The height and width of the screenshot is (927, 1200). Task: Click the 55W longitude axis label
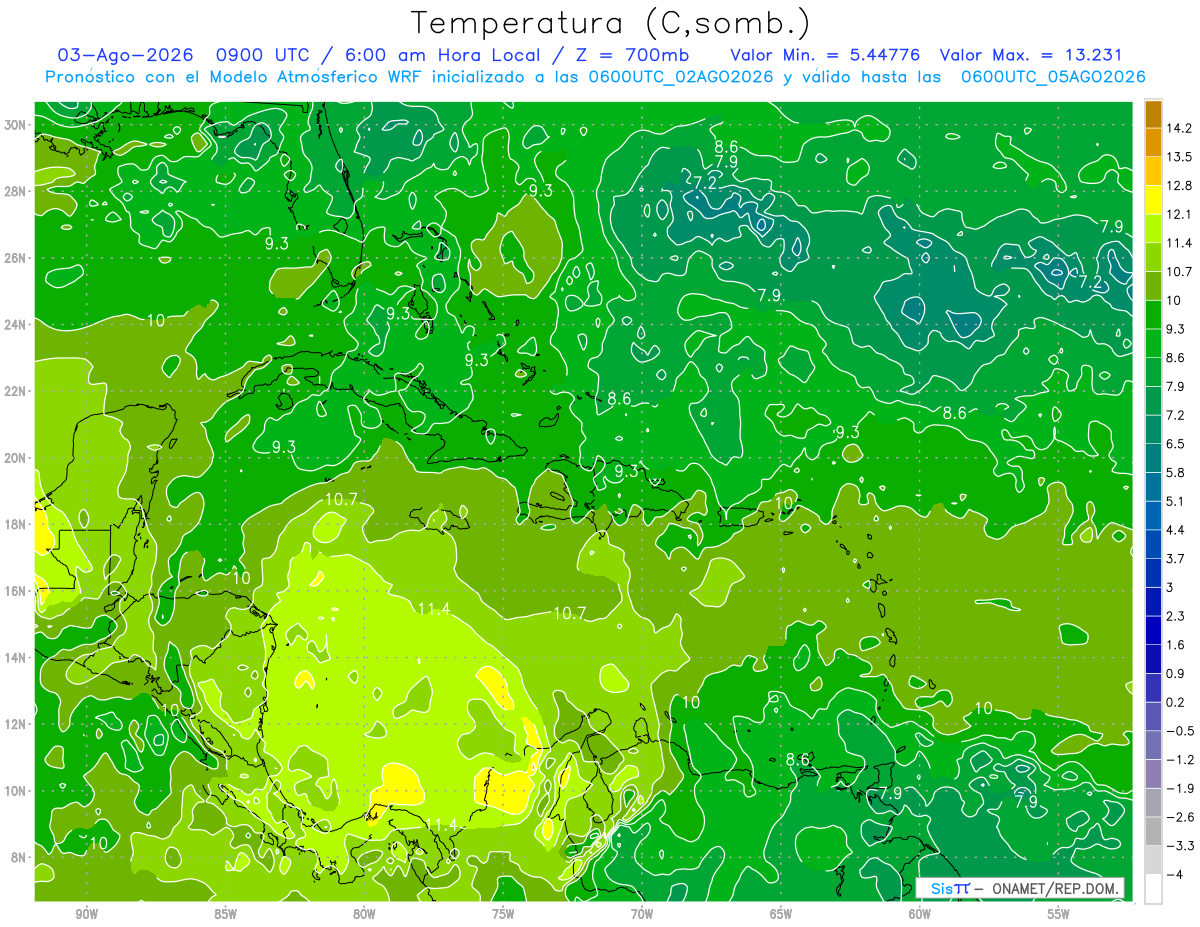coord(1059,914)
